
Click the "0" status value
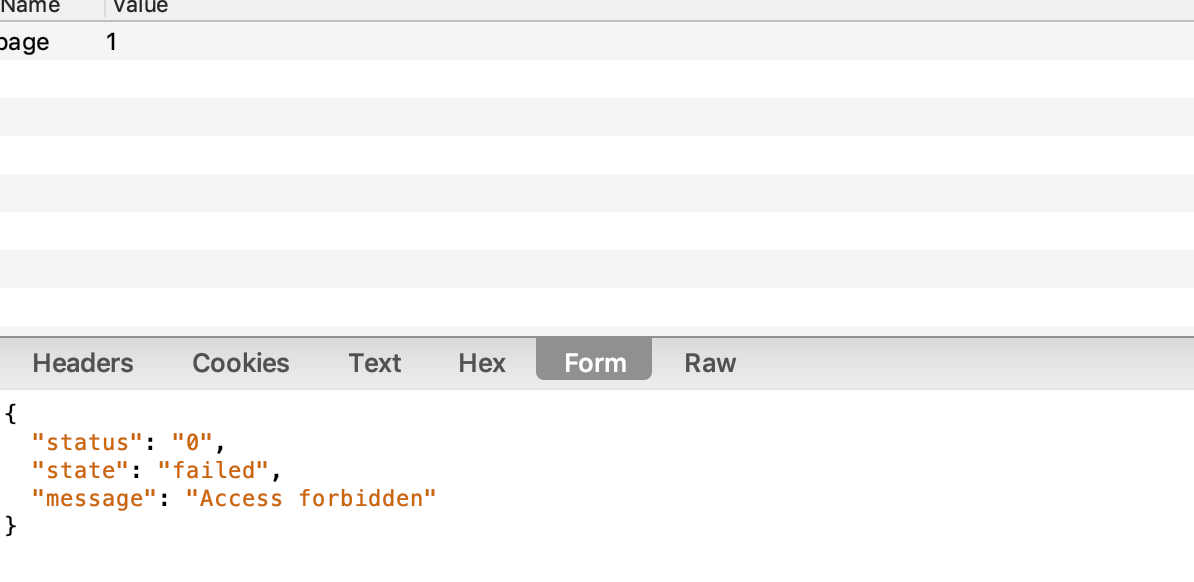point(191,443)
